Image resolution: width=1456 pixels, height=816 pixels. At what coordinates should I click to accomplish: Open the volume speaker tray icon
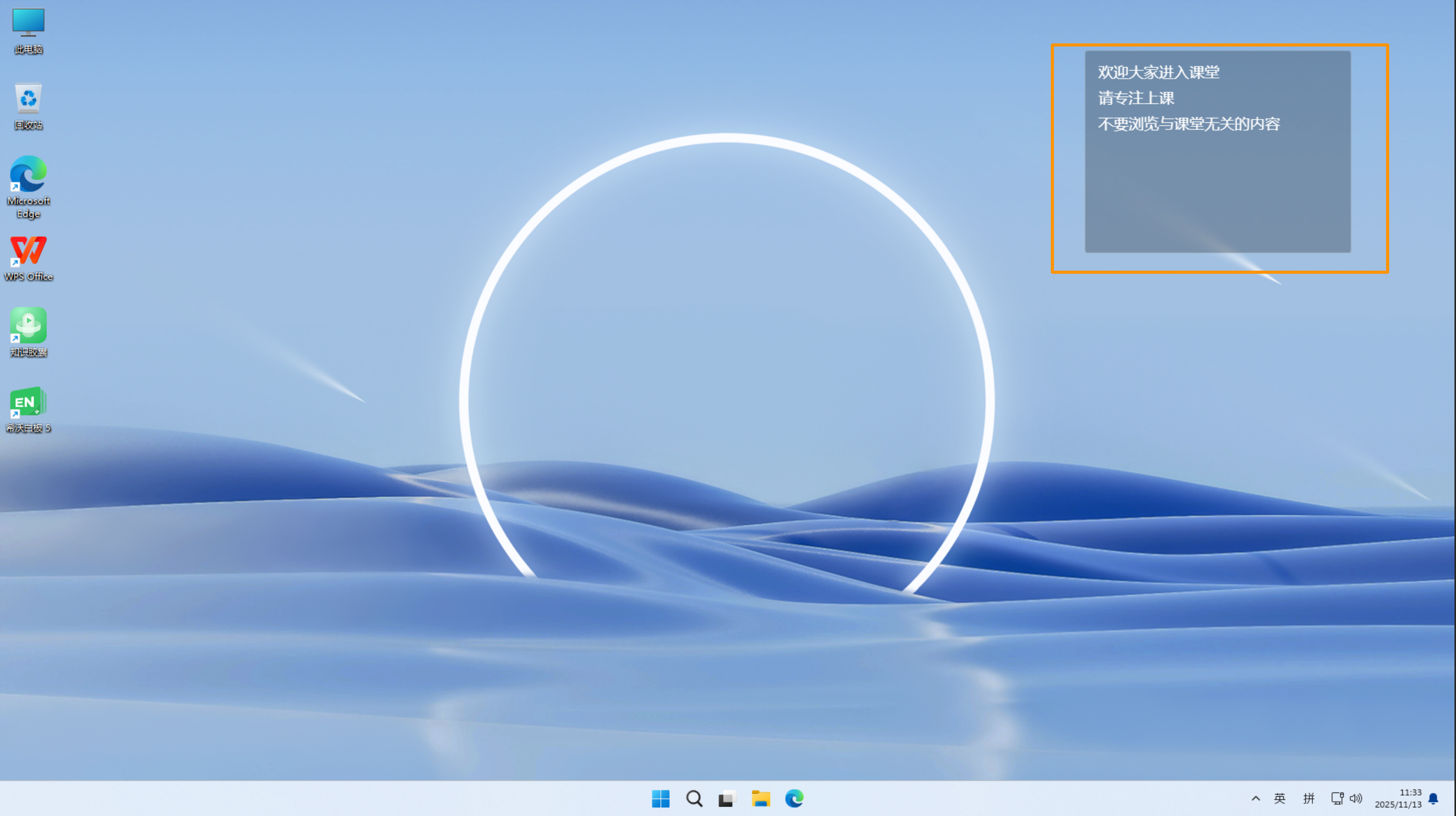click(x=1356, y=798)
